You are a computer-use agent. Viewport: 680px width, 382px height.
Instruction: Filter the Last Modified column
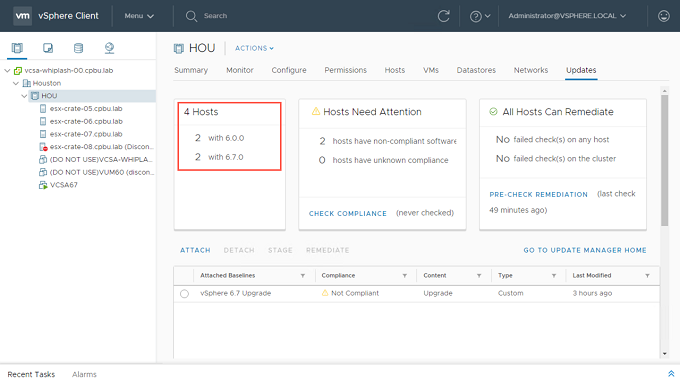pos(647,276)
